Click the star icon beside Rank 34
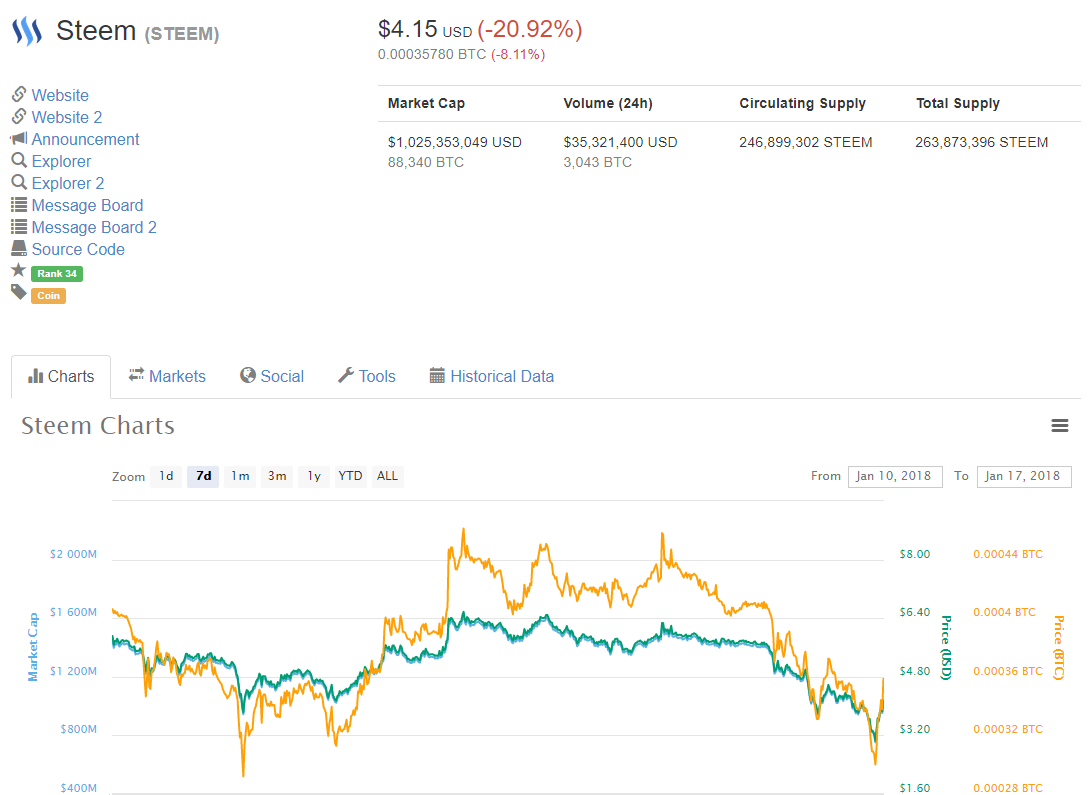Viewport: 1090px width, 795px height. point(19,270)
